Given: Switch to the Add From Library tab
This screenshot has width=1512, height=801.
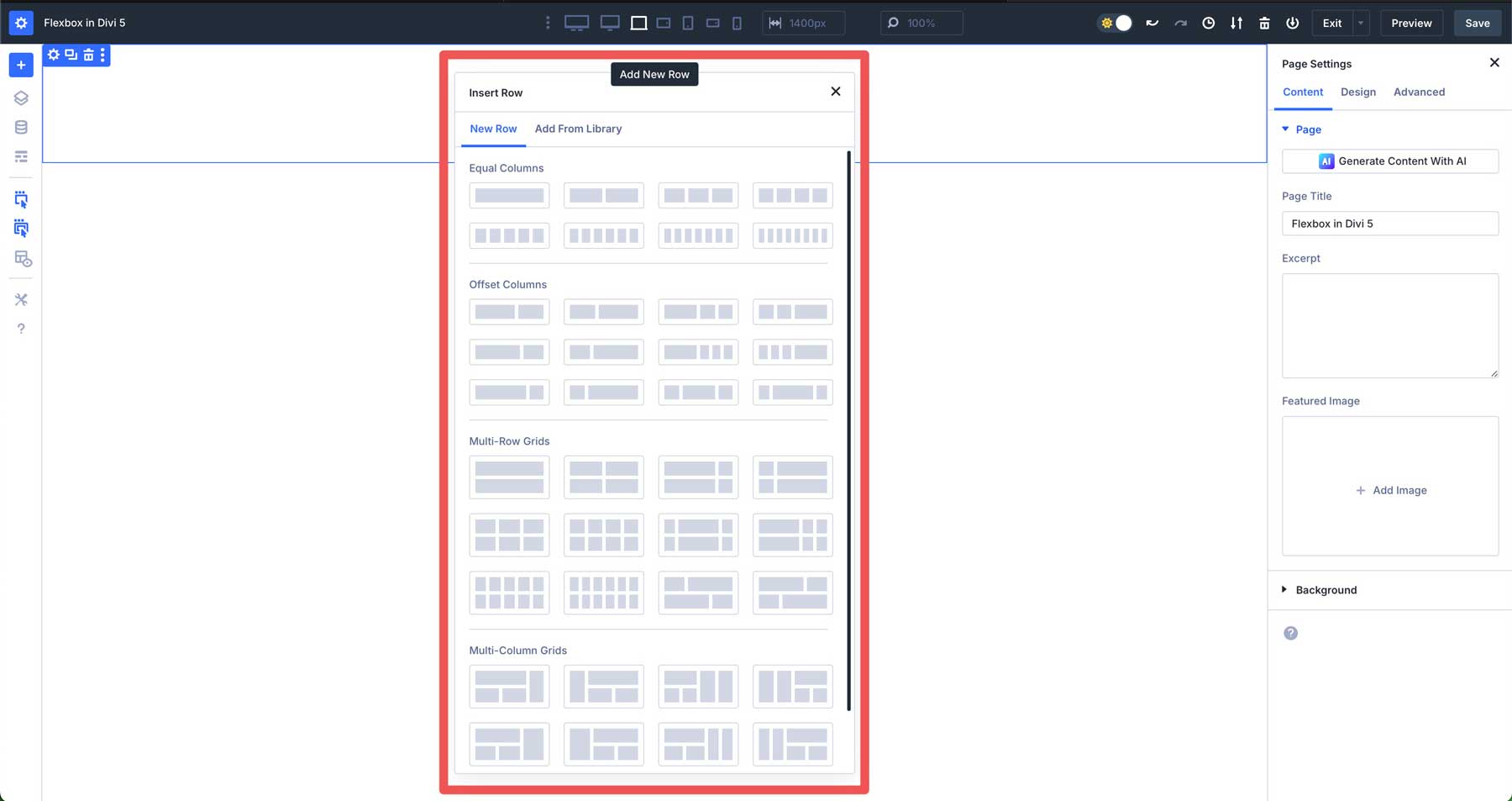Looking at the screenshot, I should point(578,129).
